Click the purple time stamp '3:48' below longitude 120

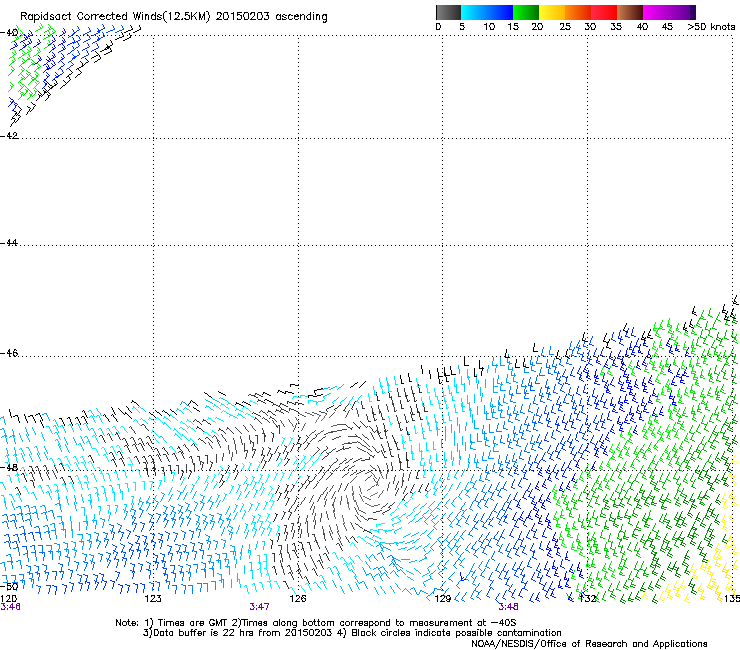pyautogui.click(x=10, y=607)
